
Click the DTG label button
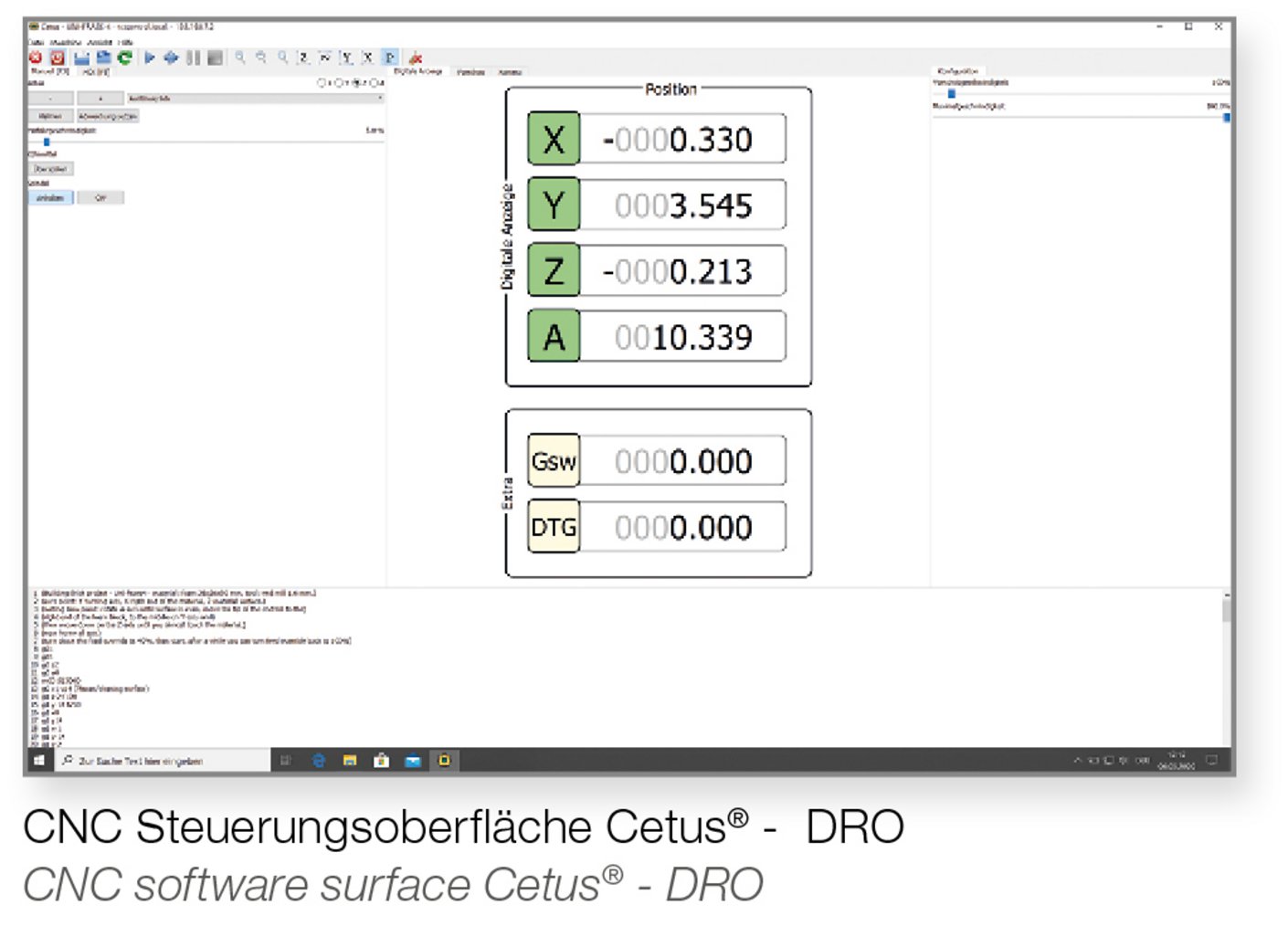pyautogui.click(x=554, y=527)
